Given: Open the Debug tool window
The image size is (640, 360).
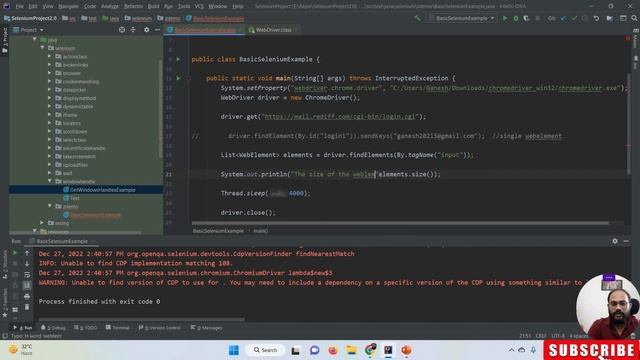Looking at the screenshot, I should (x=53, y=328).
